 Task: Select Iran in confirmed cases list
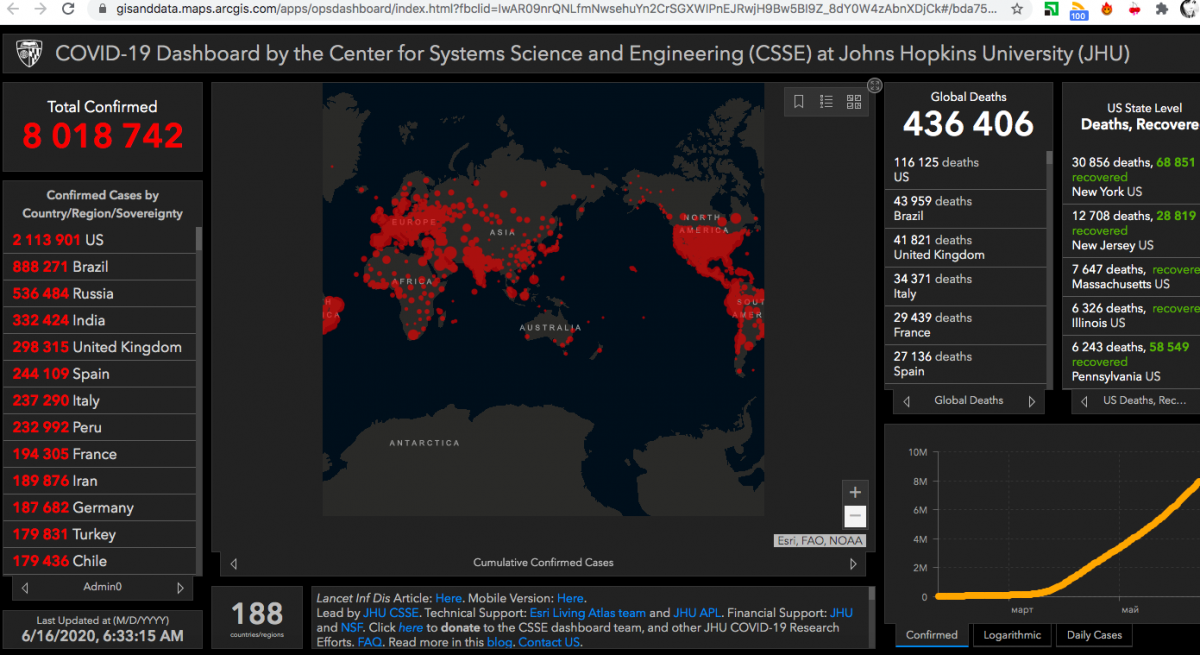(99, 481)
